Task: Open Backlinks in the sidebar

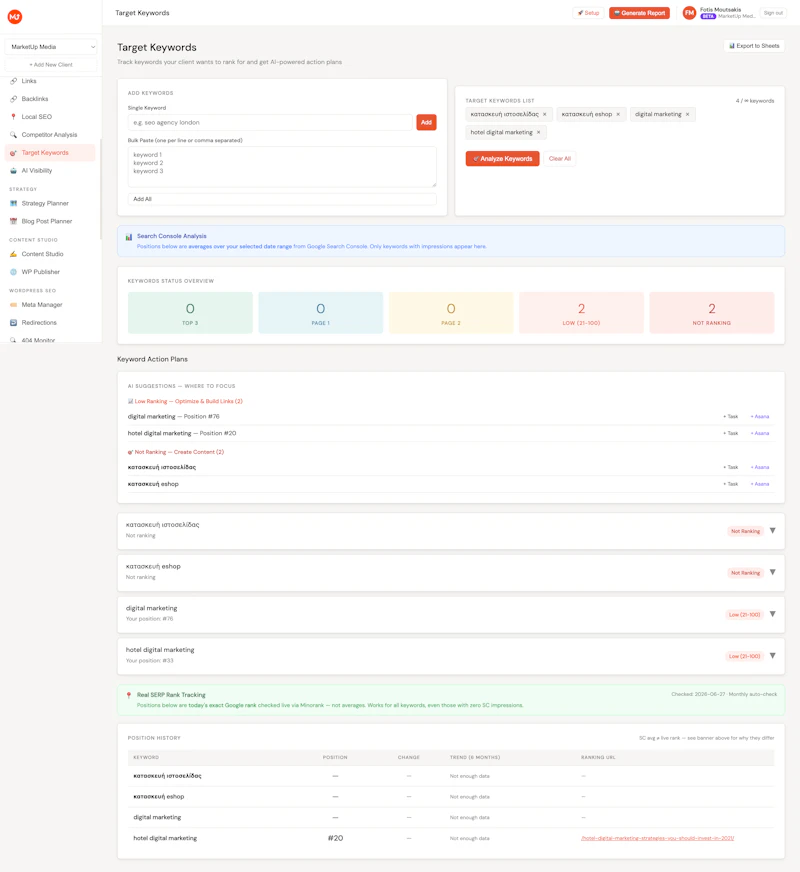Action: coord(35,99)
